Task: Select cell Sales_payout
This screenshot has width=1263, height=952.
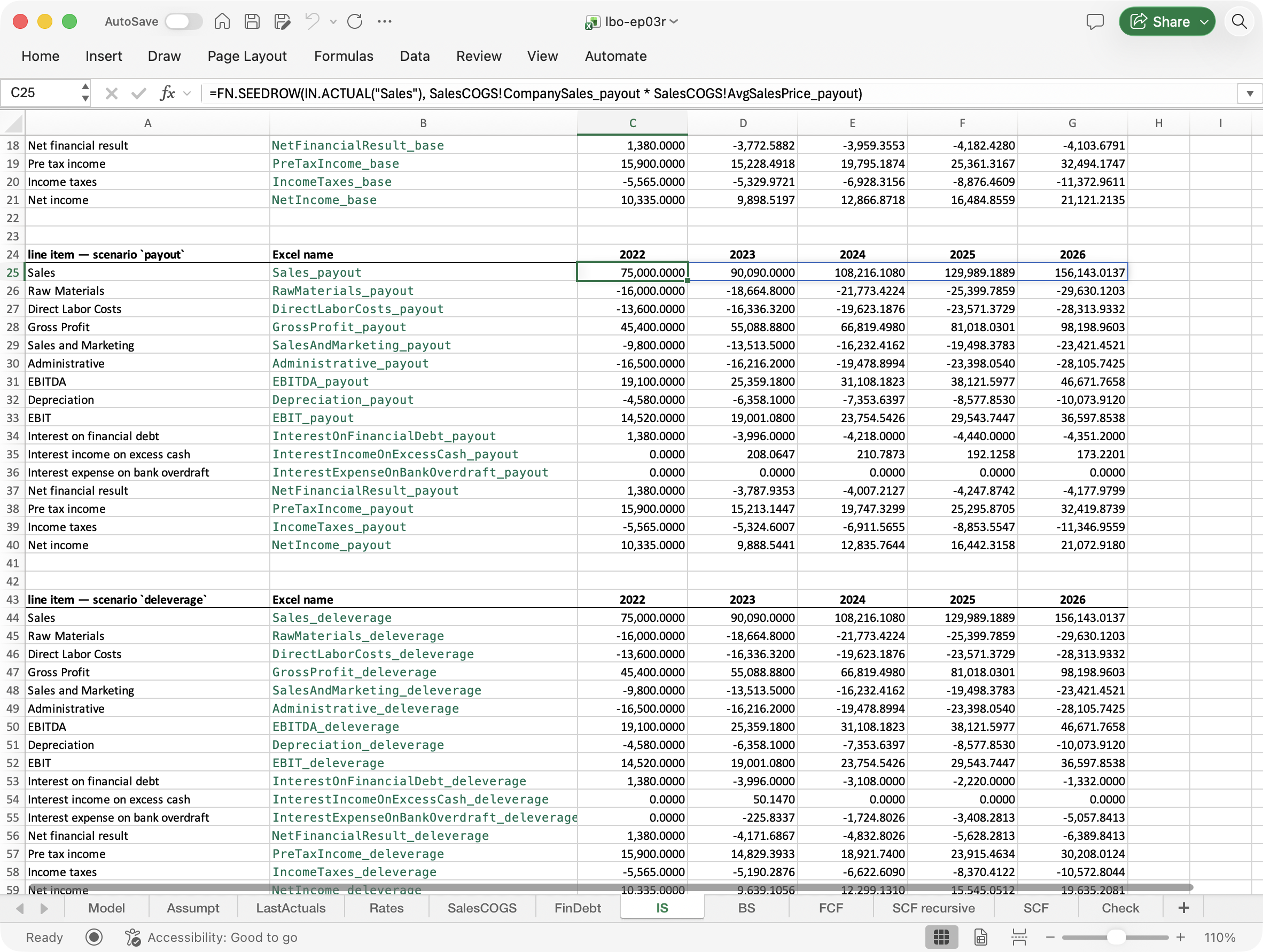Action: coord(423,272)
